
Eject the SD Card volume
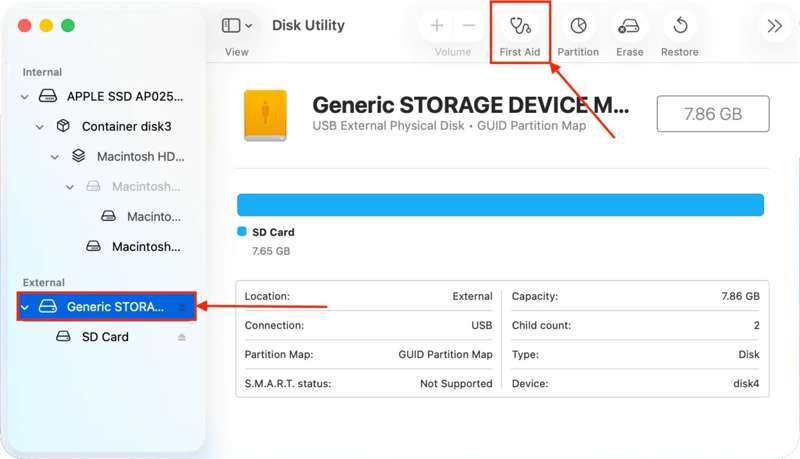(x=182, y=337)
